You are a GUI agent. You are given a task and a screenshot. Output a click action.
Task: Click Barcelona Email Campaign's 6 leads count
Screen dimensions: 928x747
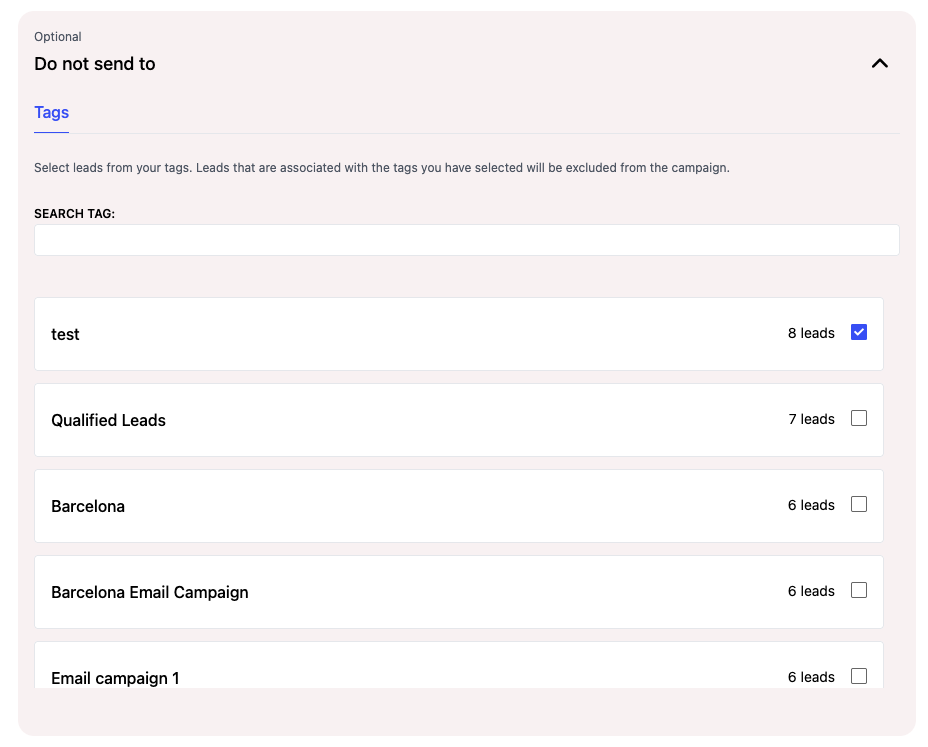(x=811, y=591)
